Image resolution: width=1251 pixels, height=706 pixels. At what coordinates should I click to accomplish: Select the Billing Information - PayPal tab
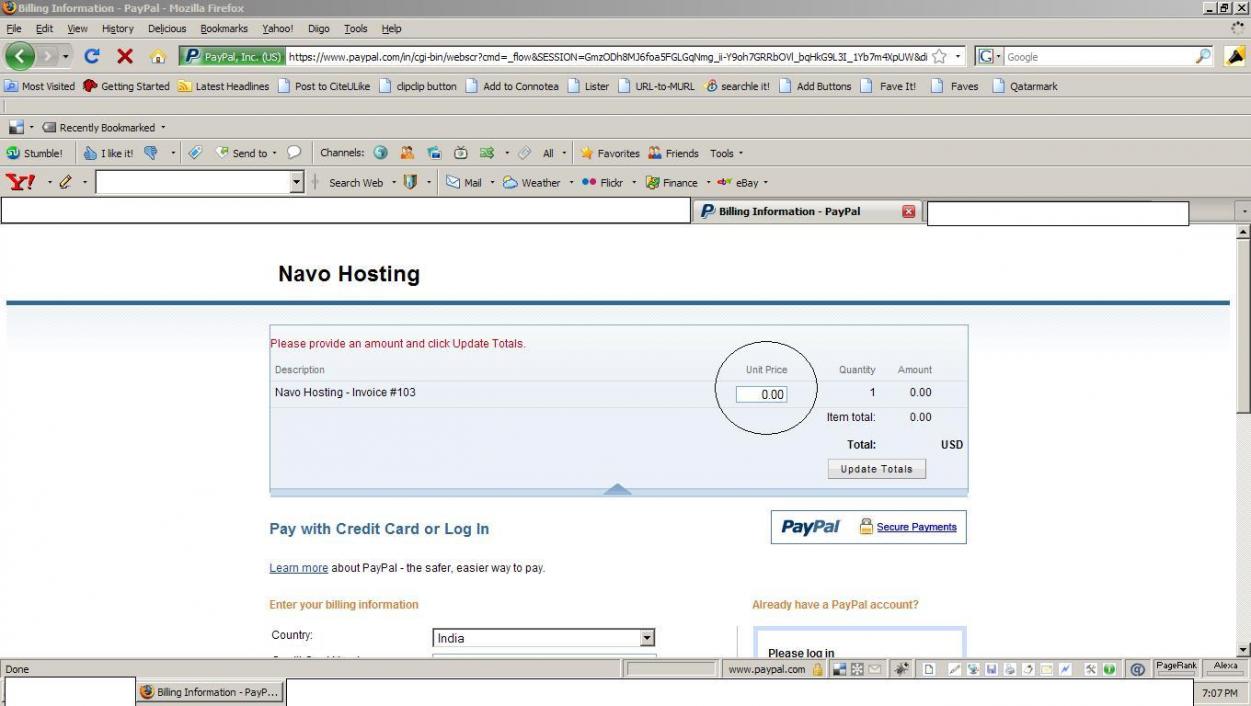808,211
